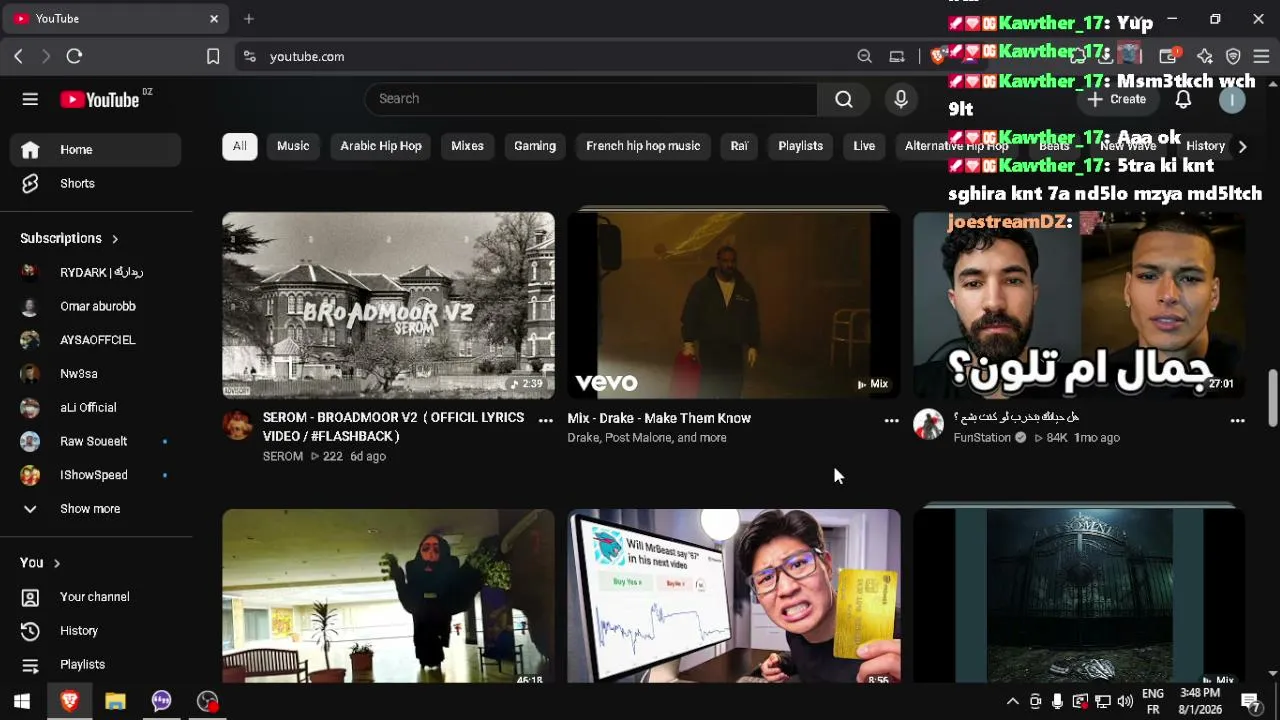Expand the You section arrow
Image resolution: width=1280 pixels, height=720 pixels.
57,564
